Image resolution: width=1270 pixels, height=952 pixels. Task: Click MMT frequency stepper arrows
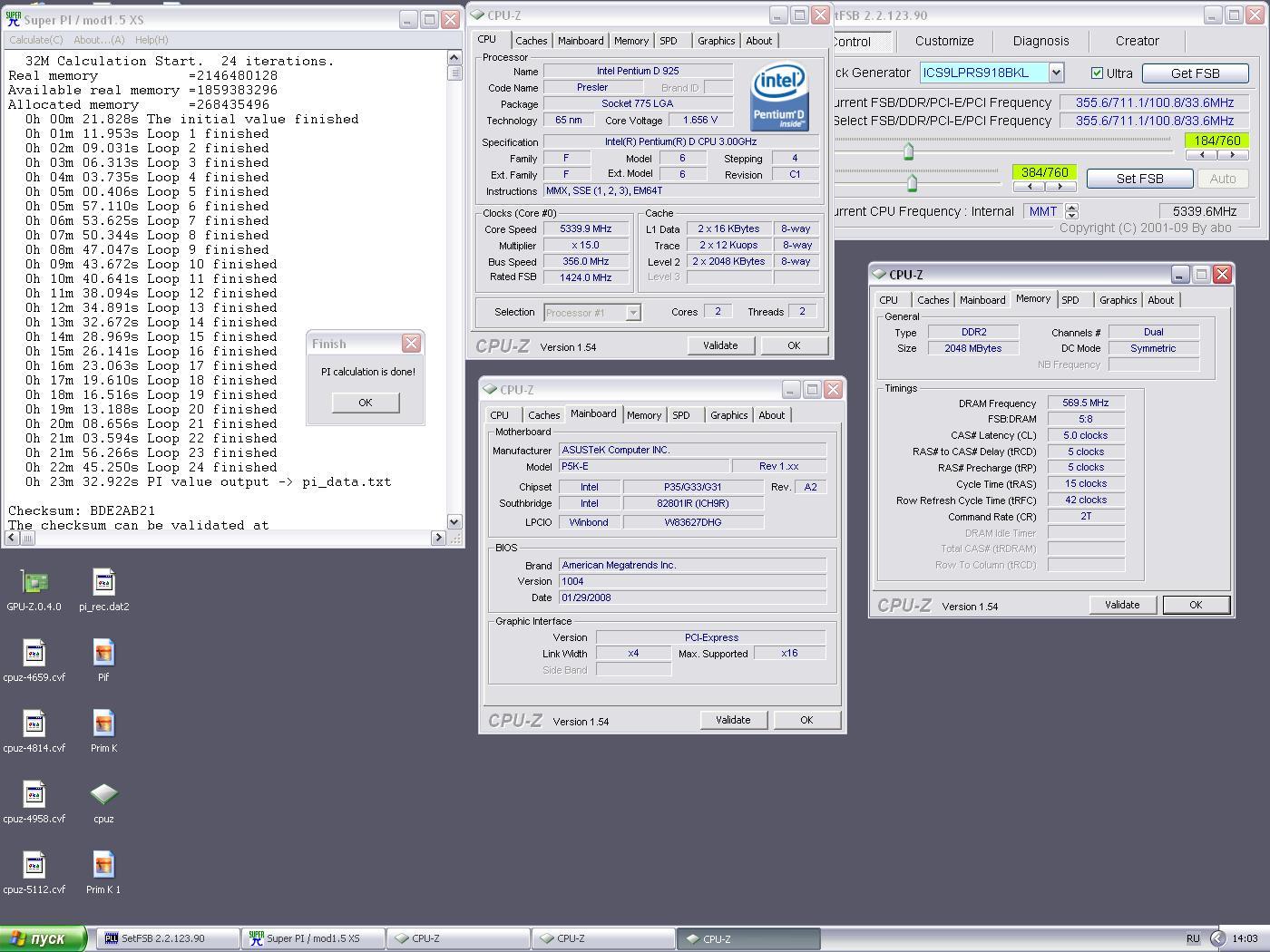(1071, 211)
